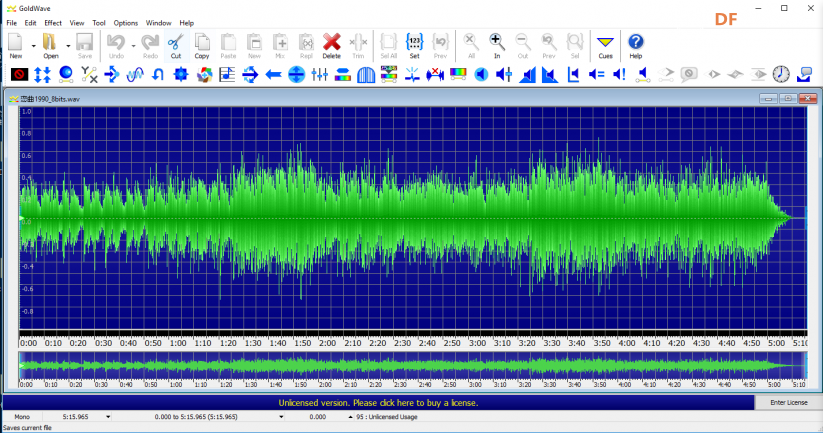Open the equalizer sliders effect icon
This screenshot has width=823, height=433.
(319, 75)
